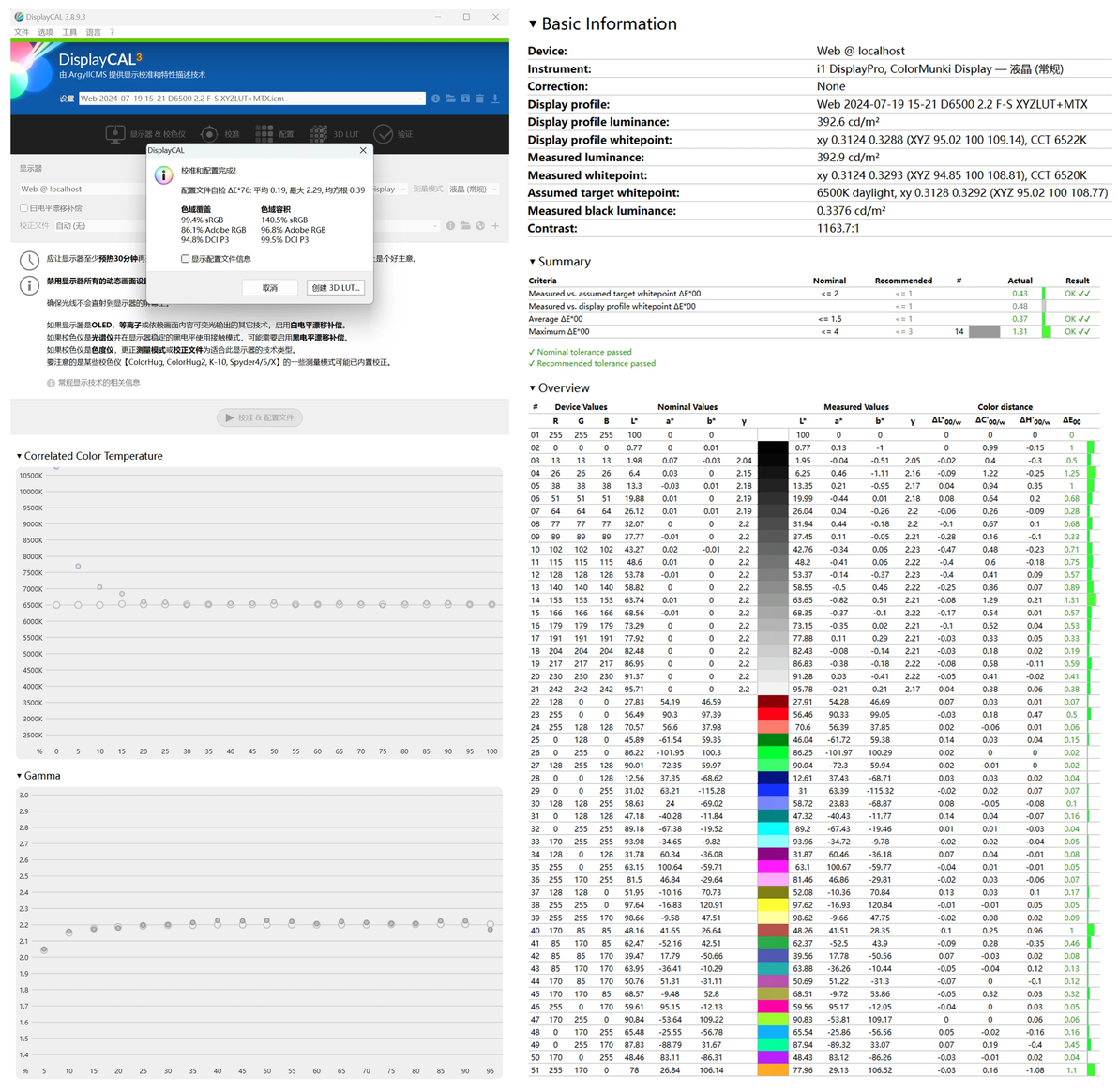Enable 白电平漂移补偿 checkbox
The height and width of the screenshot is (1092, 1118).
[23, 208]
